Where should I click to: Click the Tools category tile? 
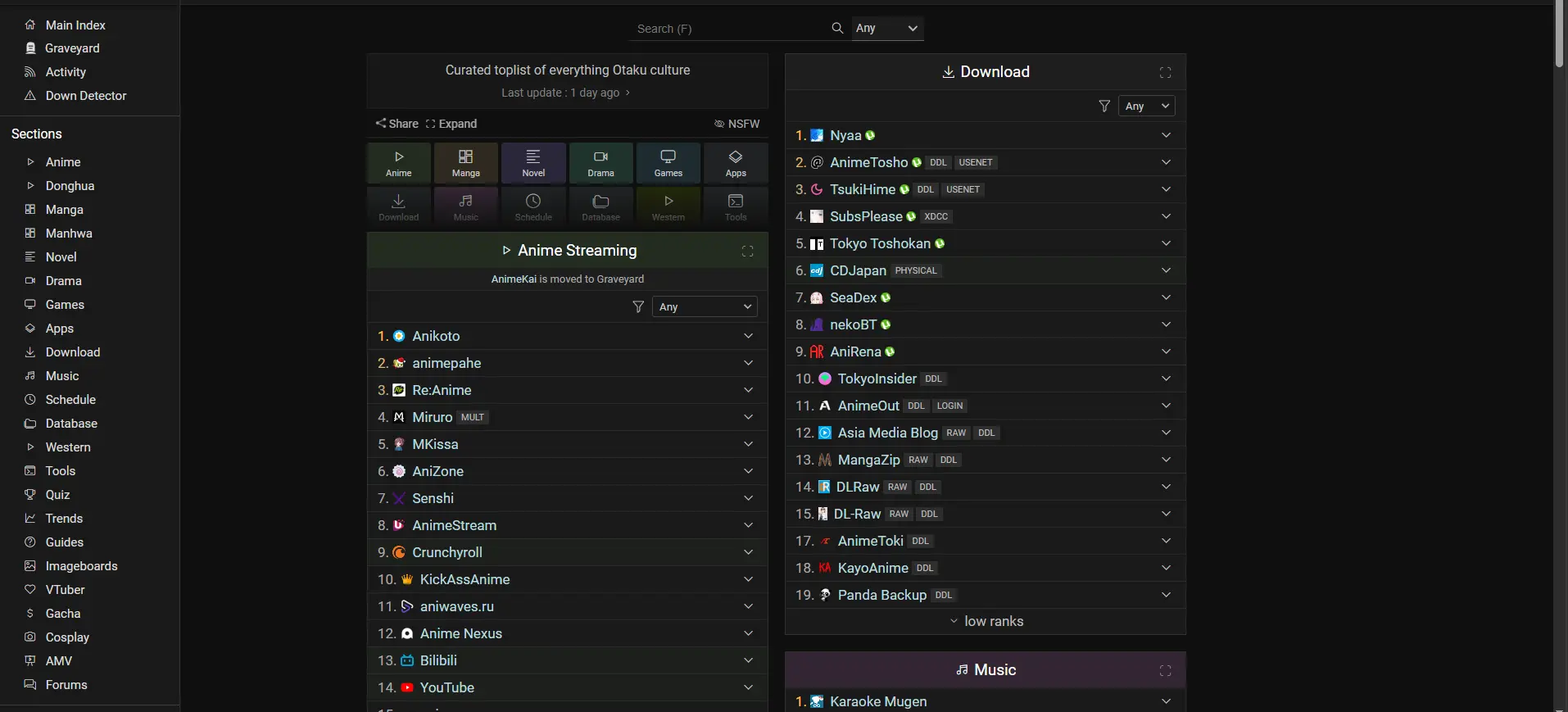736,207
